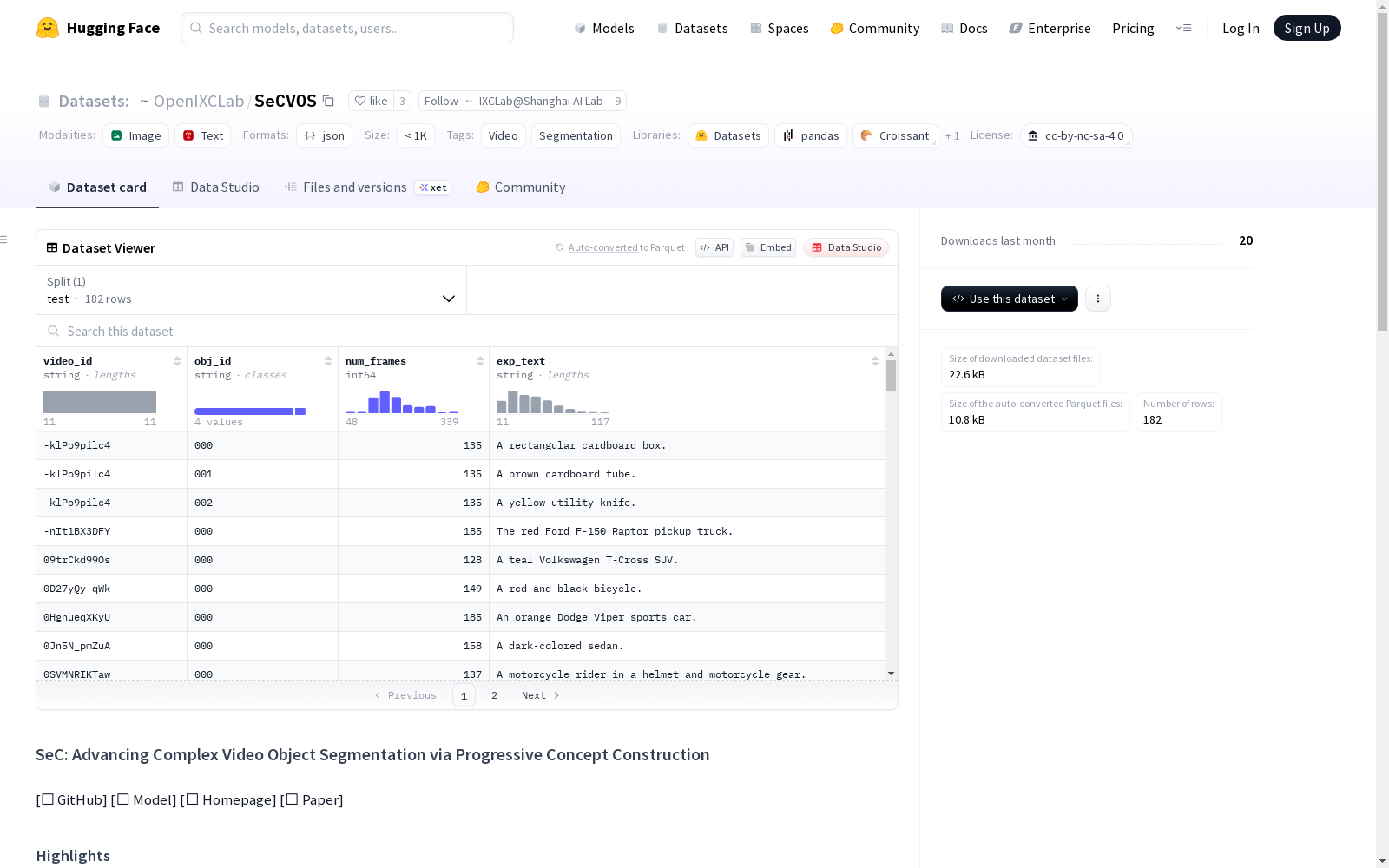Select the Croissant library tag

coord(895,135)
